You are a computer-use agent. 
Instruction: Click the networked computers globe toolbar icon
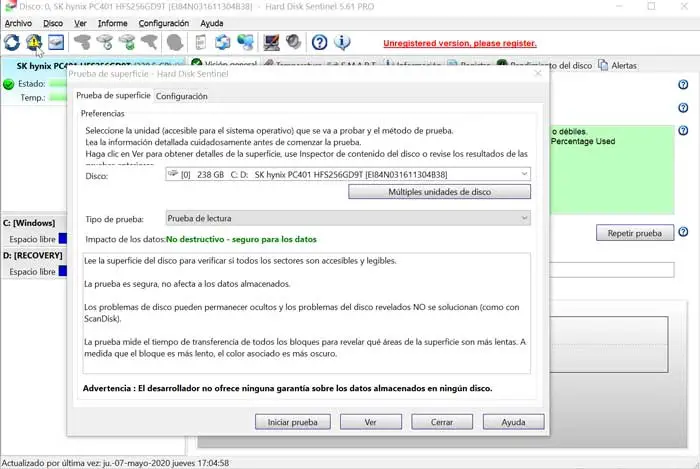[246, 42]
